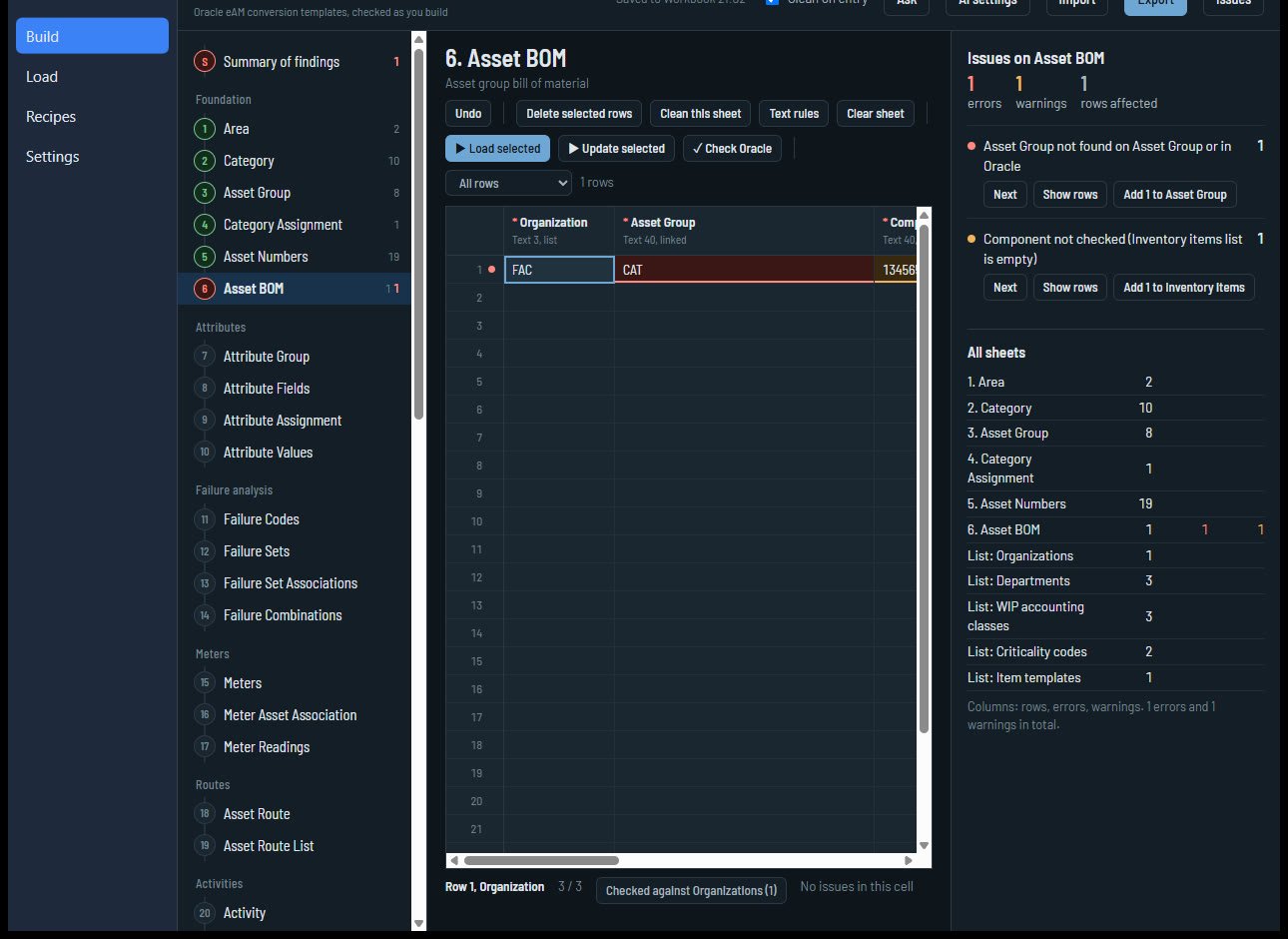
Task: Select the Attribute Values step 10 icon
Action: click(x=205, y=453)
